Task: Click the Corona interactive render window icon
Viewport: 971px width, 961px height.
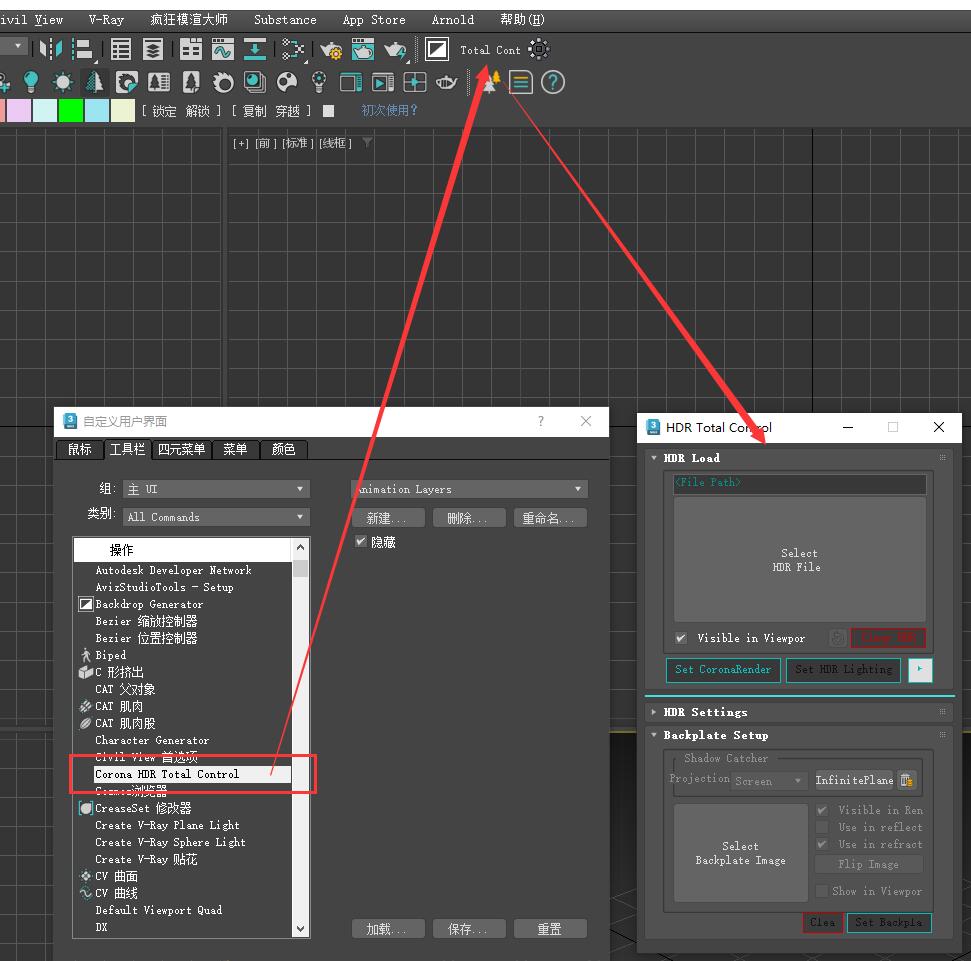Action: [383, 82]
